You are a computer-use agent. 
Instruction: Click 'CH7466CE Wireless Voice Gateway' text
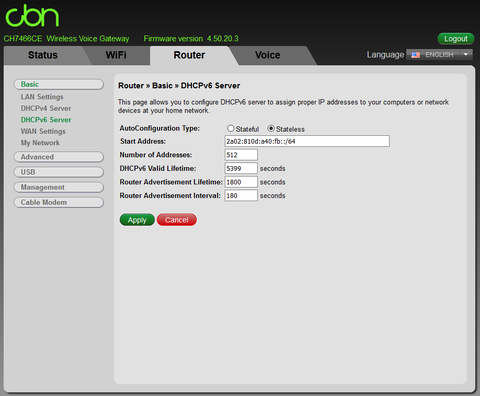(x=66, y=39)
